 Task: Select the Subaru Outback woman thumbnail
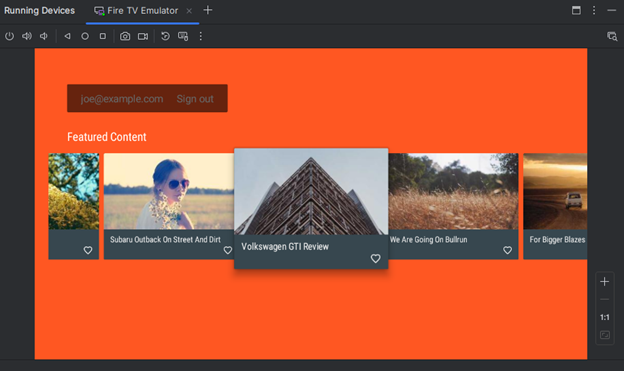[x=169, y=191]
